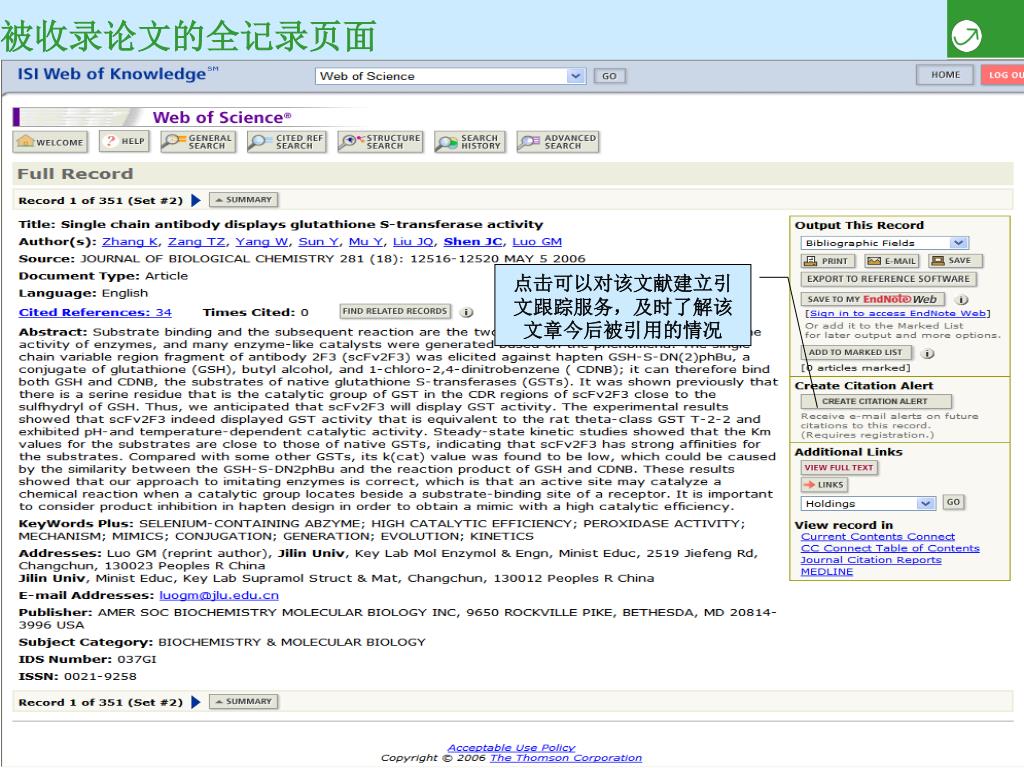Image resolution: width=1024 pixels, height=768 pixels.
Task: Click email link luogm@jlu.edu.cn
Action: coord(219,596)
